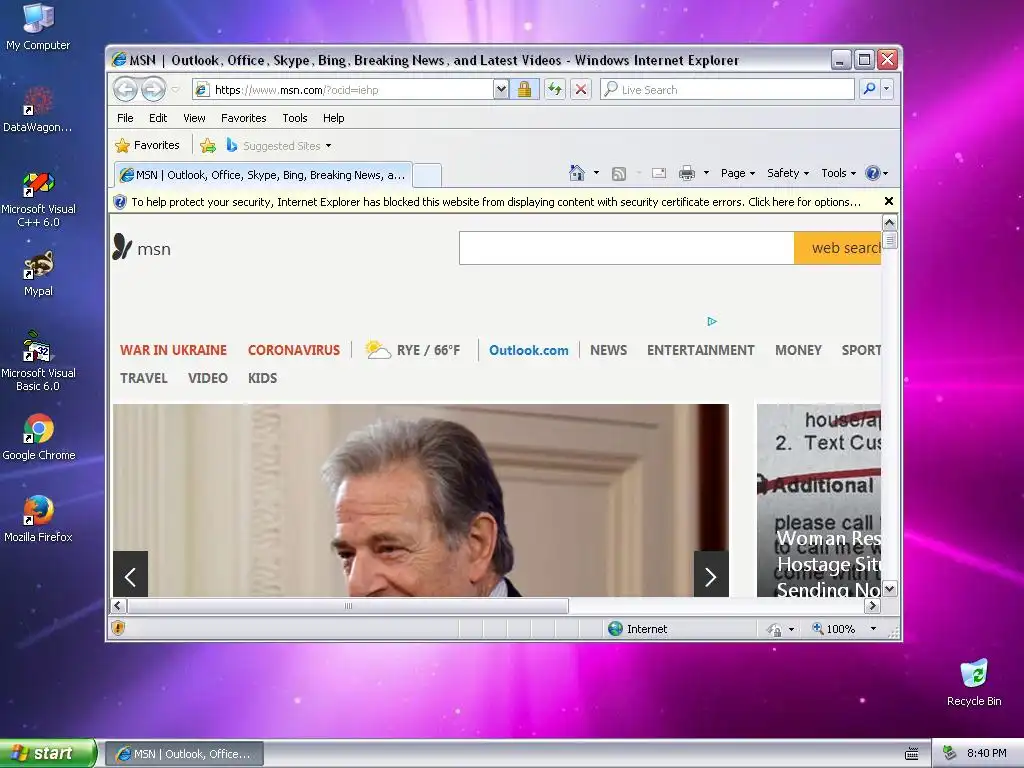Select the Recycle Bin icon

click(974, 683)
